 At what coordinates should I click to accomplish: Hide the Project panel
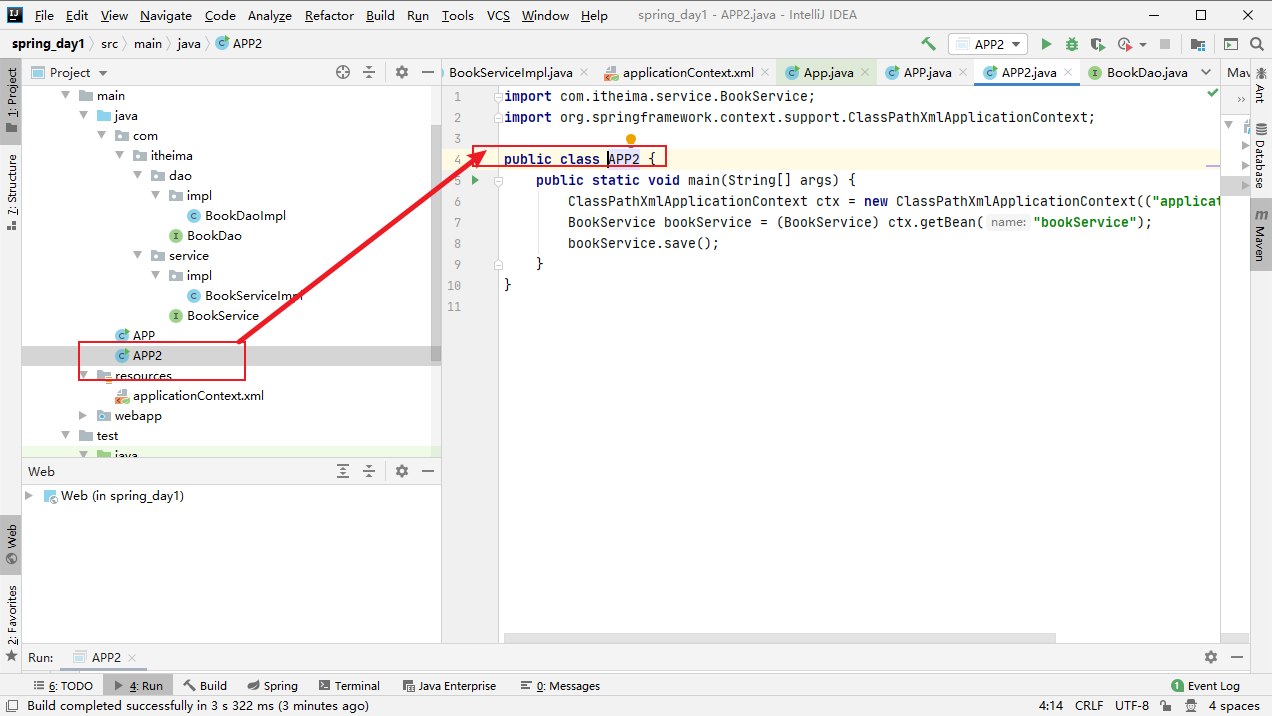pos(428,72)
